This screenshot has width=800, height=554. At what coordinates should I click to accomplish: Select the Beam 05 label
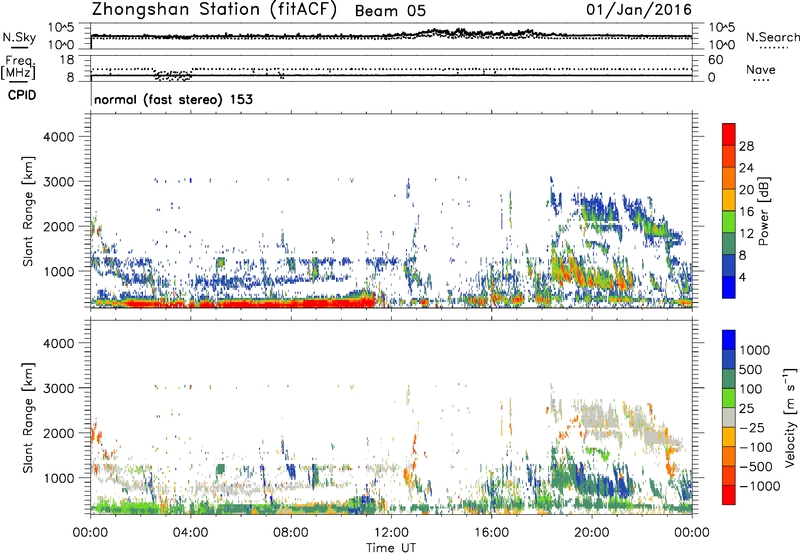[x=390, y=11]
